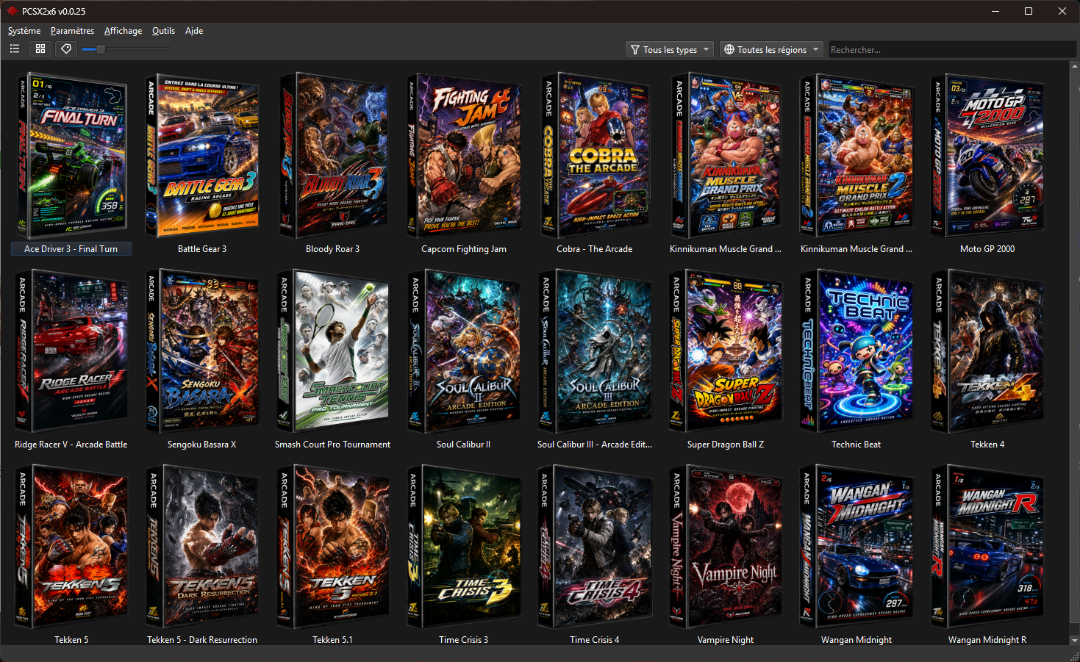The width and height of the screenshot is (1080, 662).
Task: Click the 'Soul Calibur II' title label
Action: 464,444
